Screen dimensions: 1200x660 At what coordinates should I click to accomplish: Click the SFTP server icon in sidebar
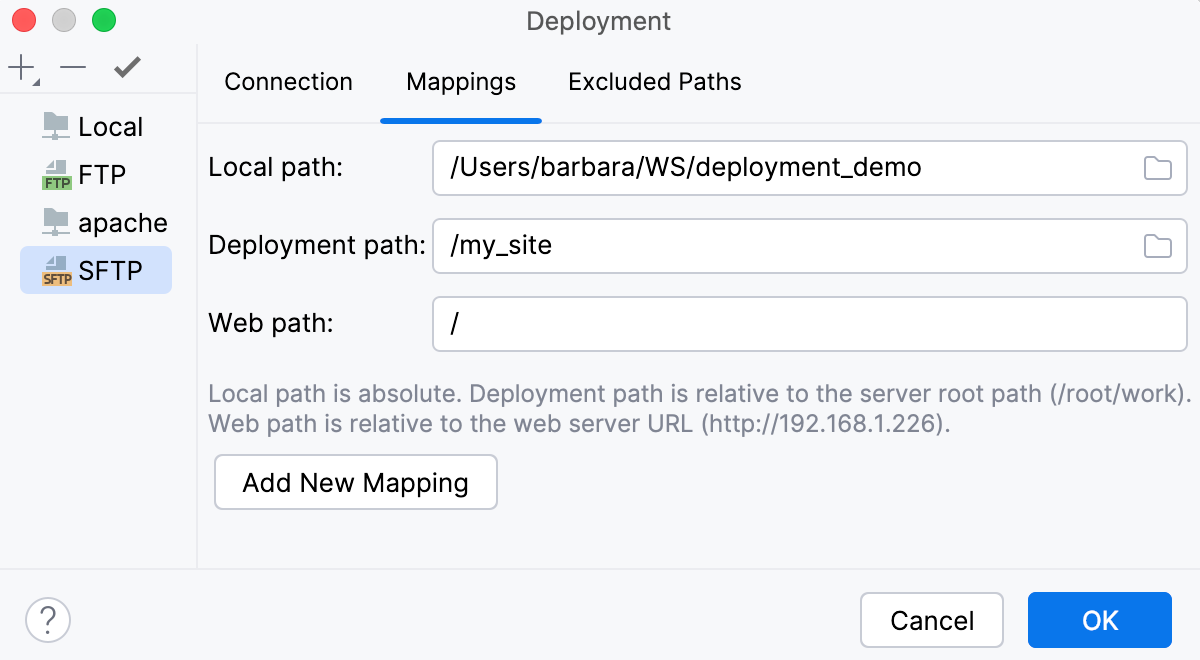pyautogui.click(x=57, y=269)
